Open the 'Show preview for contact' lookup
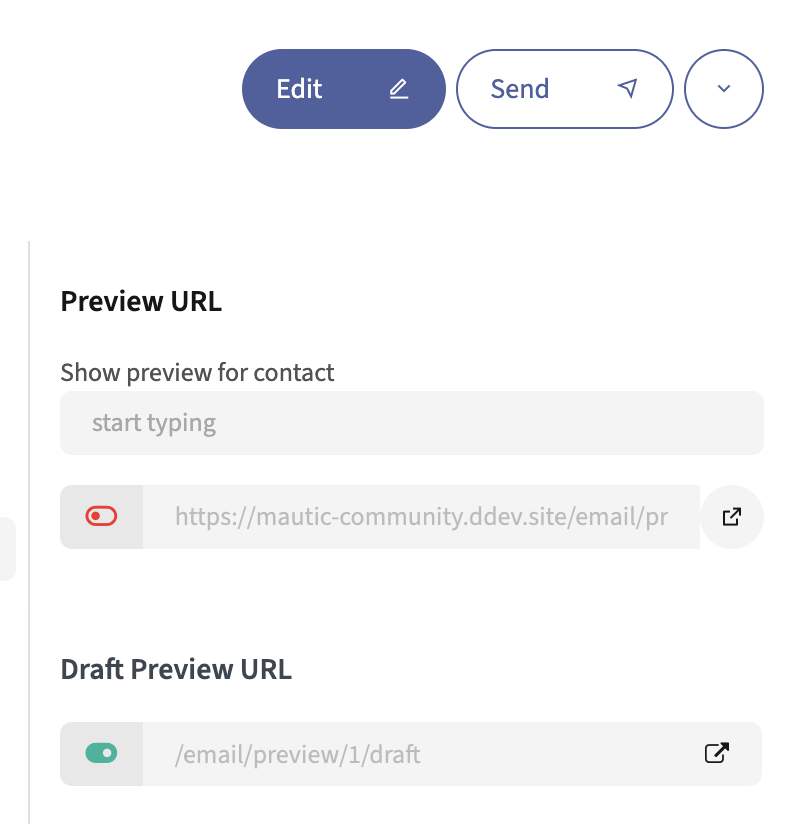The width and height of the screenshot is (788, 824). click(411, 423)
